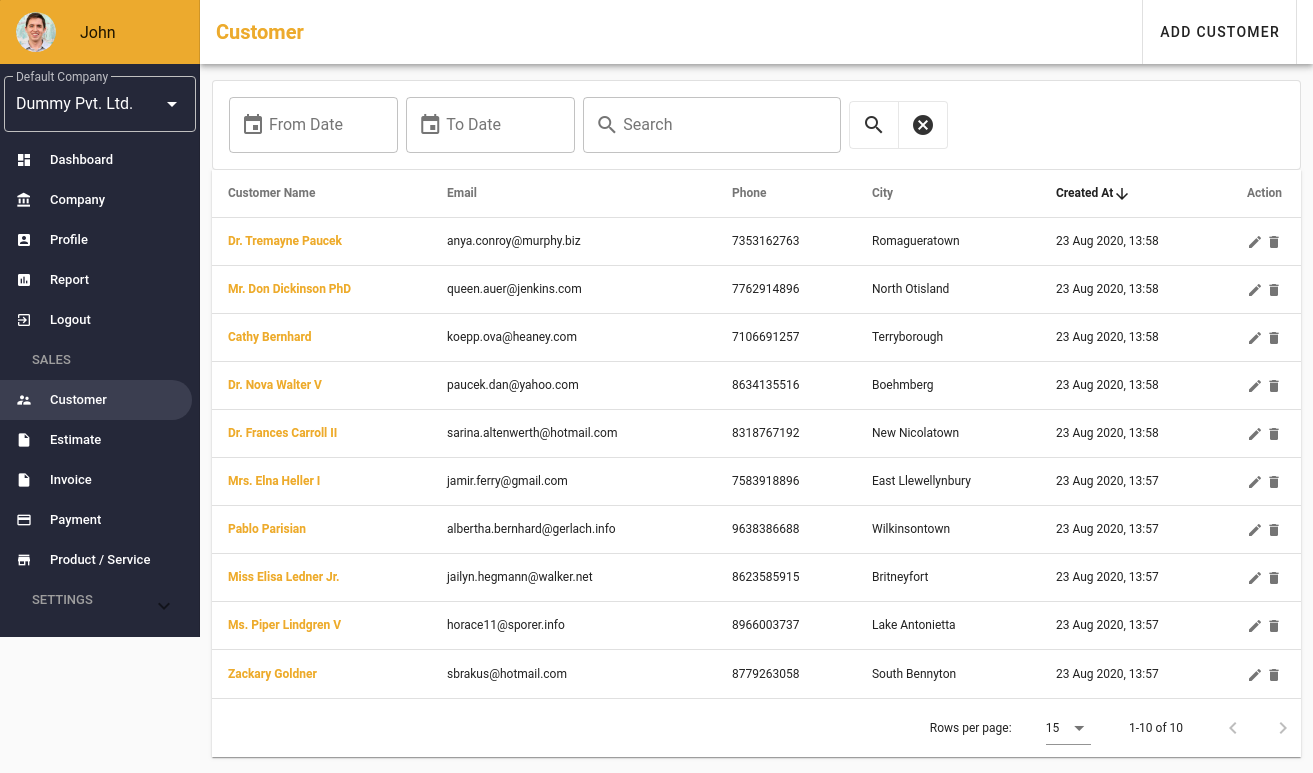Edit Dr. Tremayne Paucek with pencil icon
The width and height of the screenshot is (1313, 773).
pyautogui.click(x=1254, y=241)
